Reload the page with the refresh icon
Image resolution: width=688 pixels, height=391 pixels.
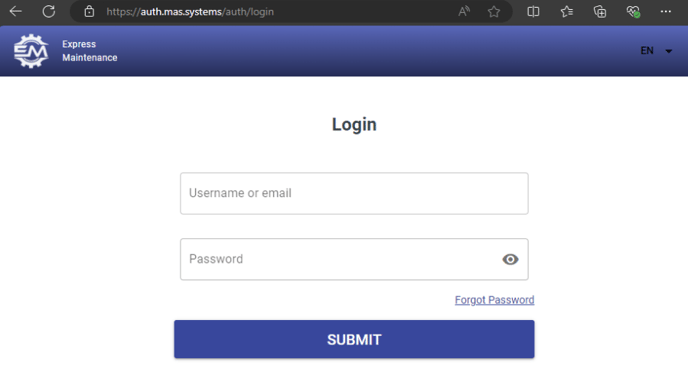pyautogui.click(x=49, y=11)
